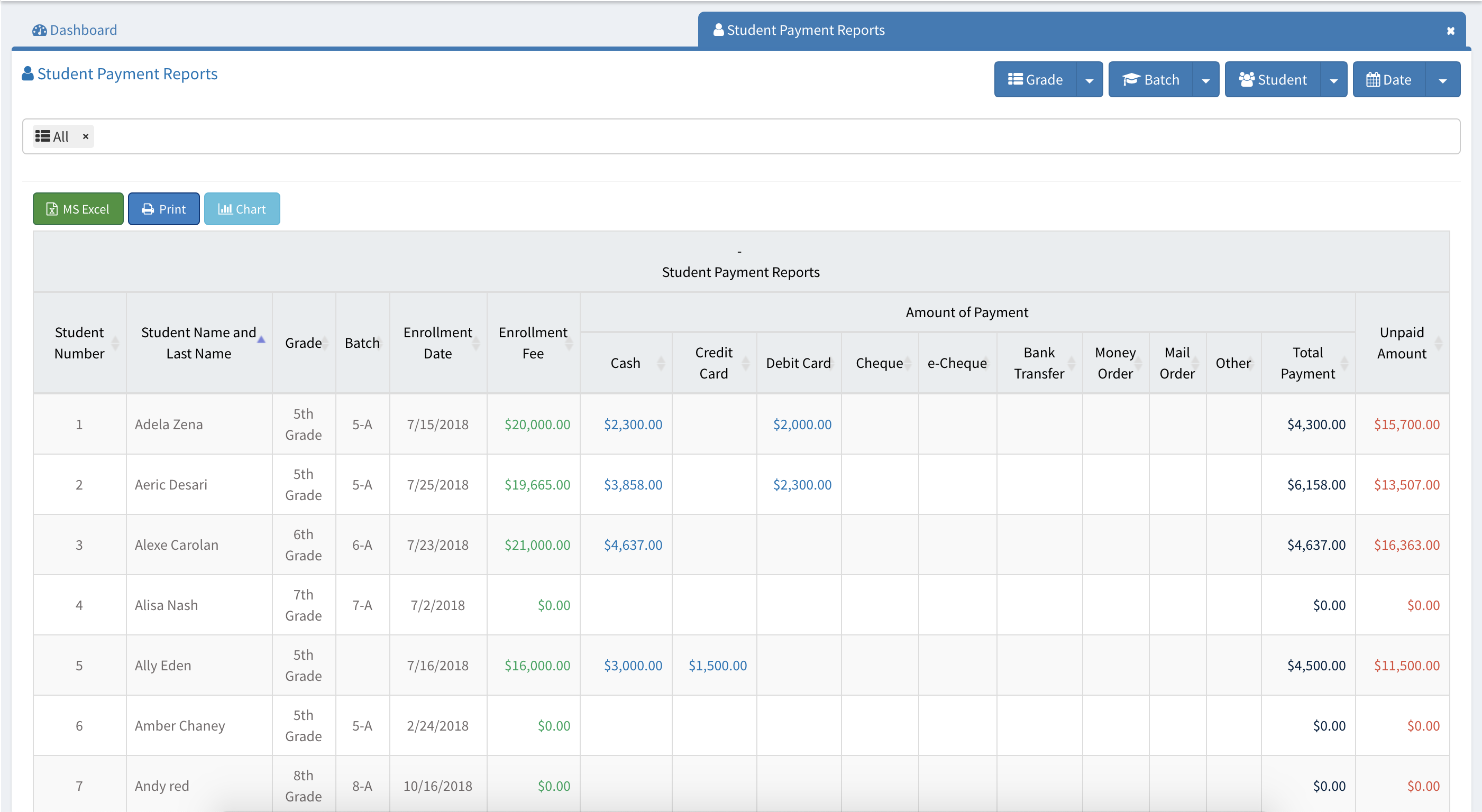Click the Student filter button
Image resolution: width=1482 pixels, height=812 pixels.
click(x=1272, y=79)
